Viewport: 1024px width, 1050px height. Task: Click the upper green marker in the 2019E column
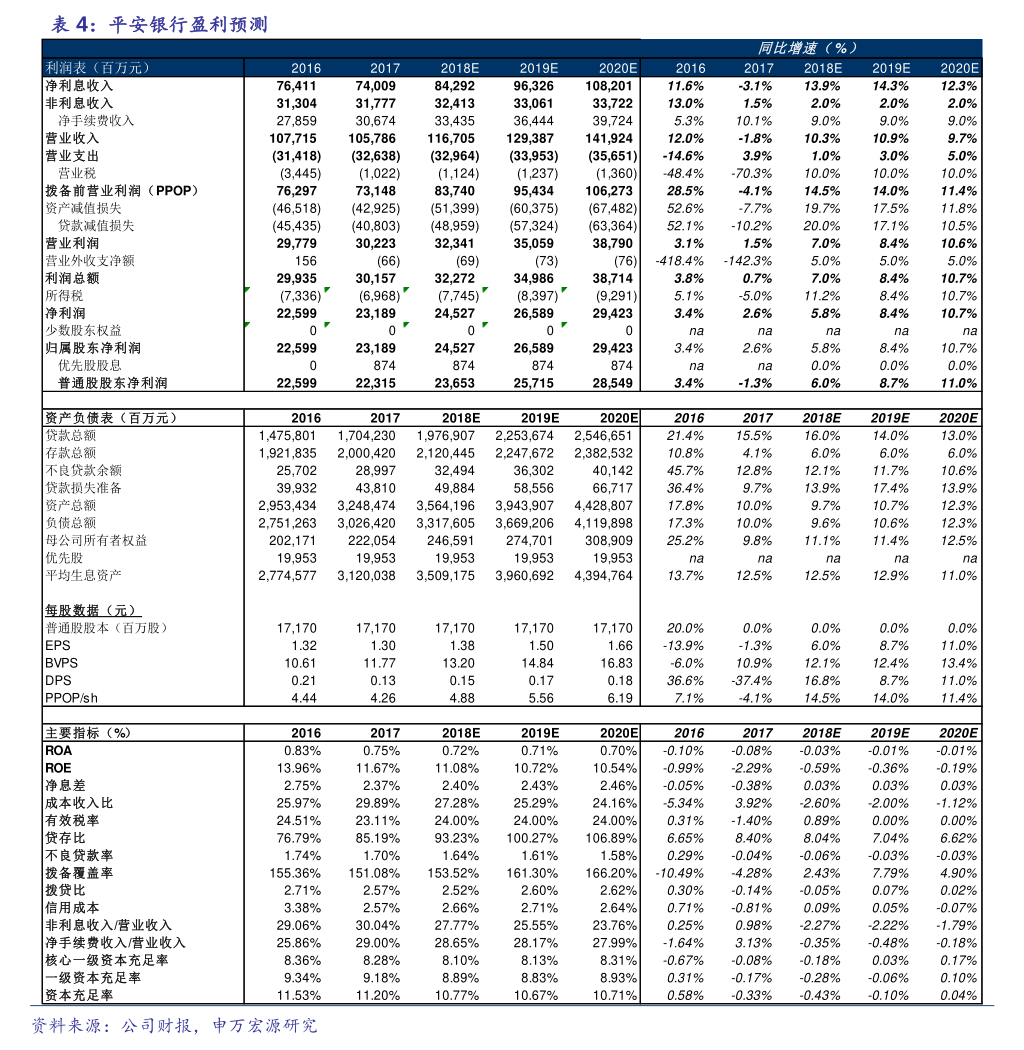[485, 290]
